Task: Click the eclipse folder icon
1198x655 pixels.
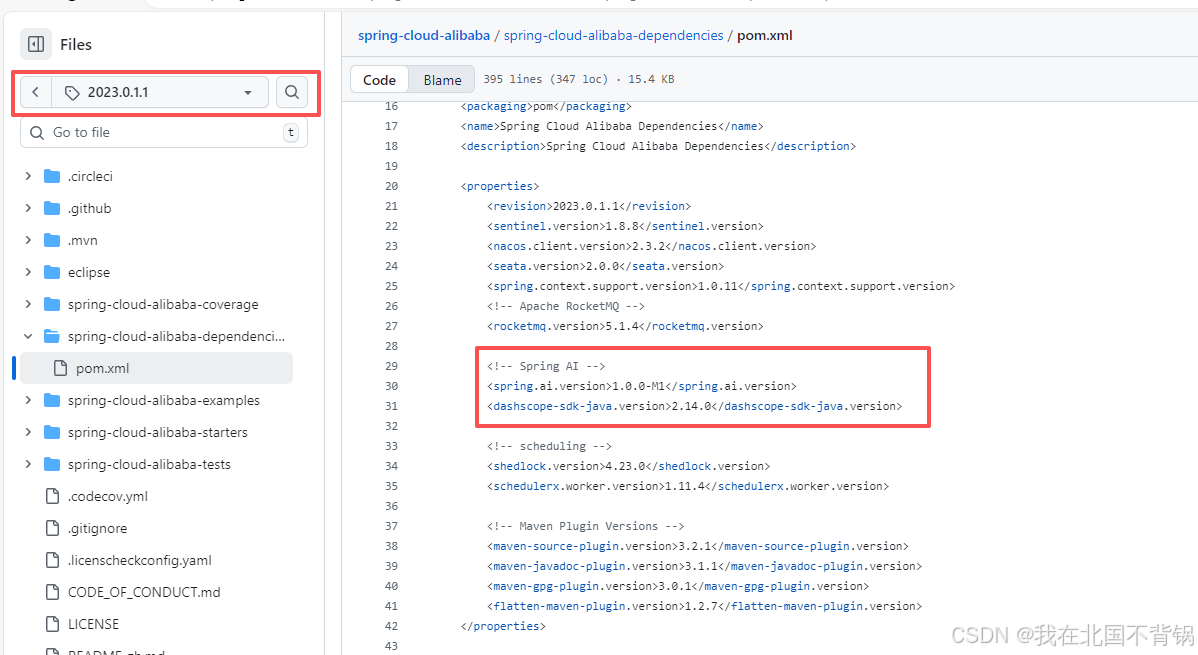Action: point(52,272)
